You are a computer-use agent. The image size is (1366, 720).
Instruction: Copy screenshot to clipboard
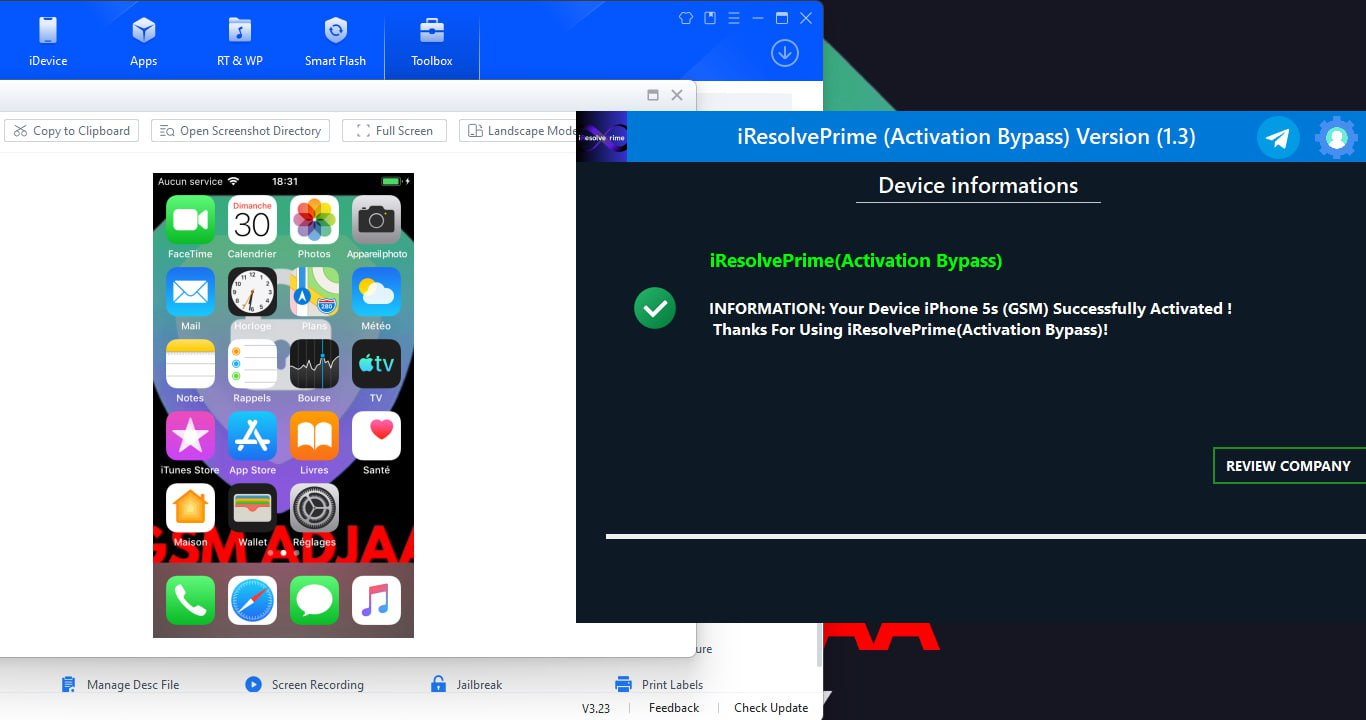click(71, 130)
